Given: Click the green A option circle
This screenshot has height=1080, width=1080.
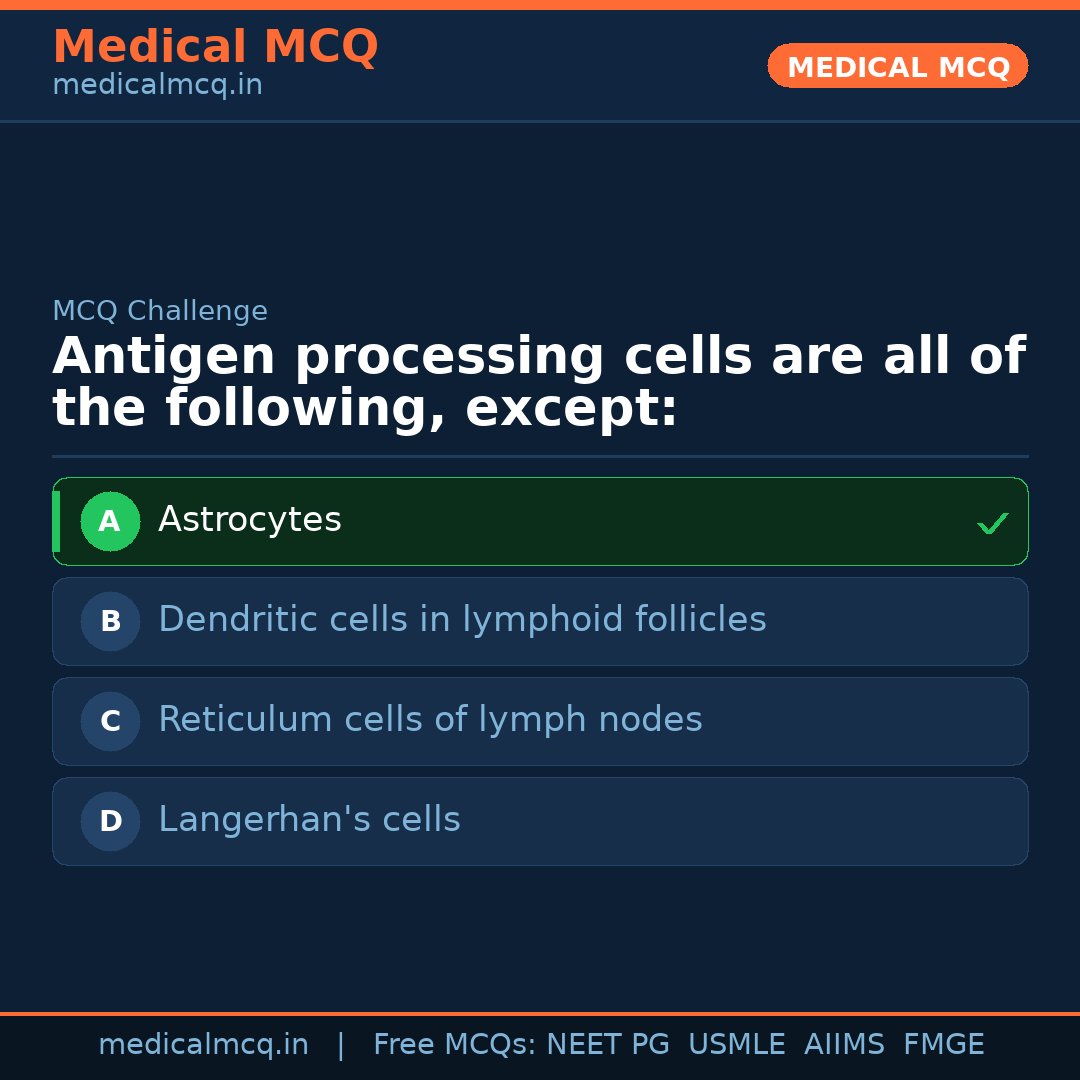Looking at the screenshot, I should coord(110,521).
